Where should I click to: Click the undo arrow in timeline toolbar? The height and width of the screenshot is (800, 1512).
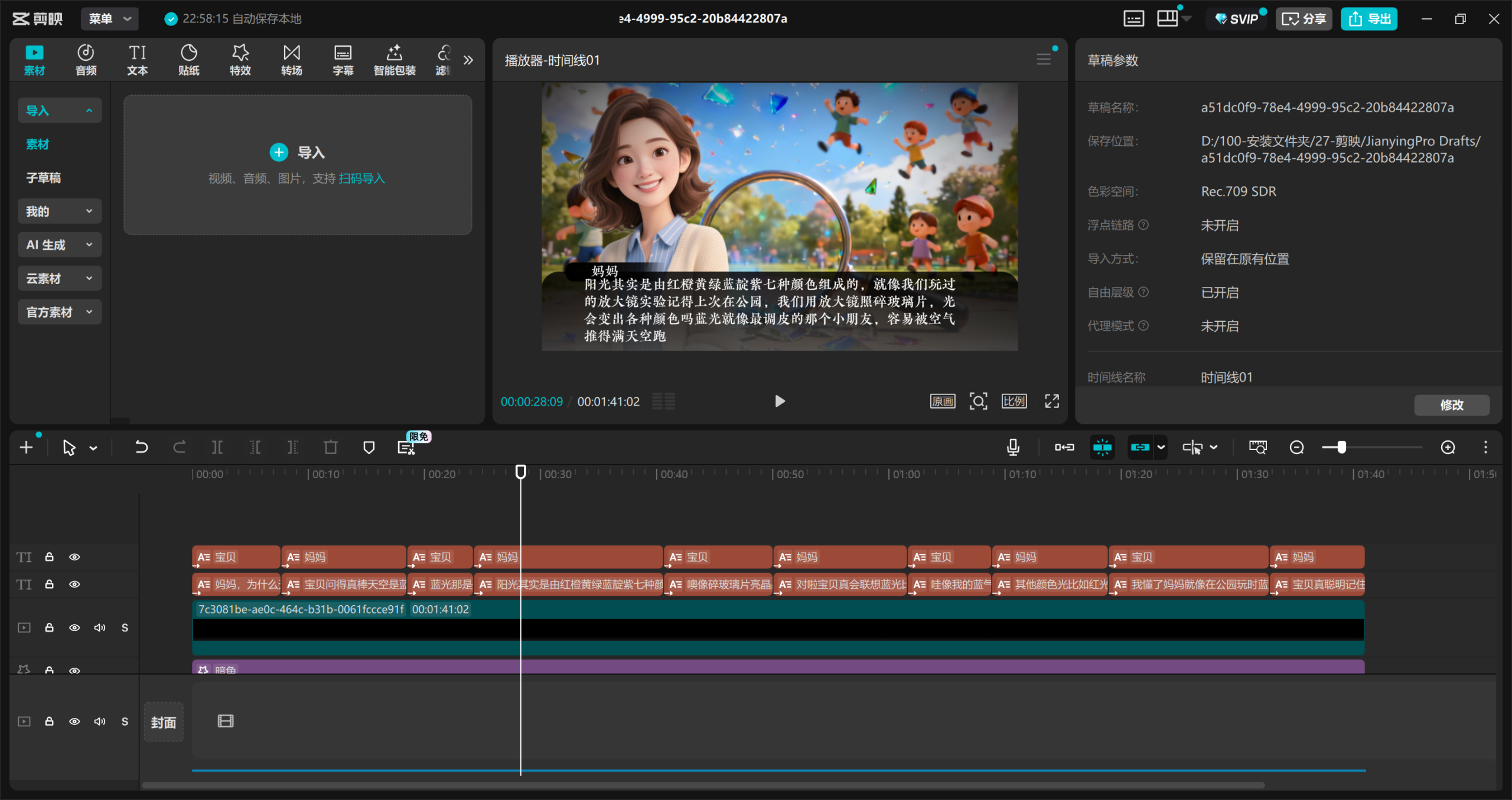(141, 447)
